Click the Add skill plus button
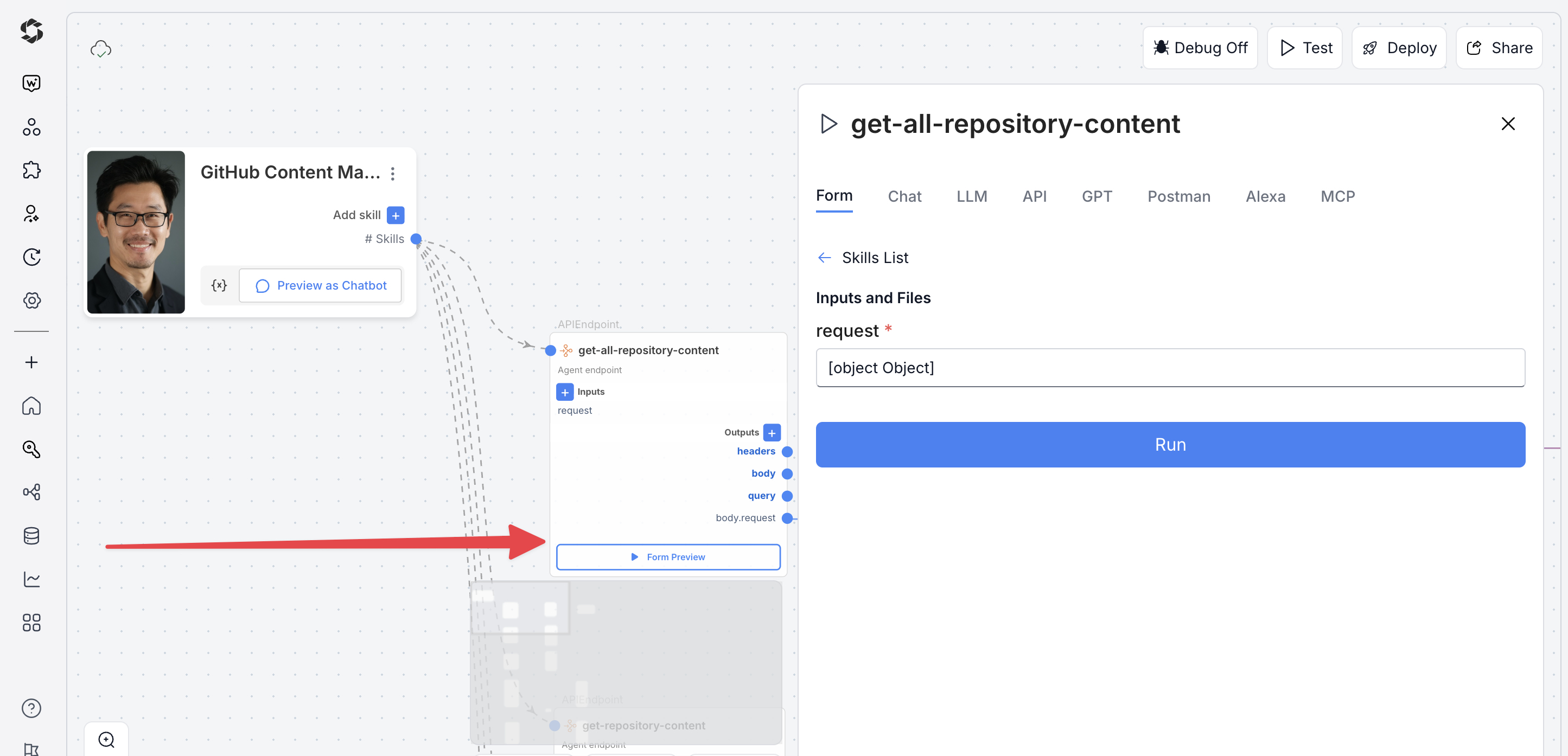 pyautogui.click(x=395, y=215)
